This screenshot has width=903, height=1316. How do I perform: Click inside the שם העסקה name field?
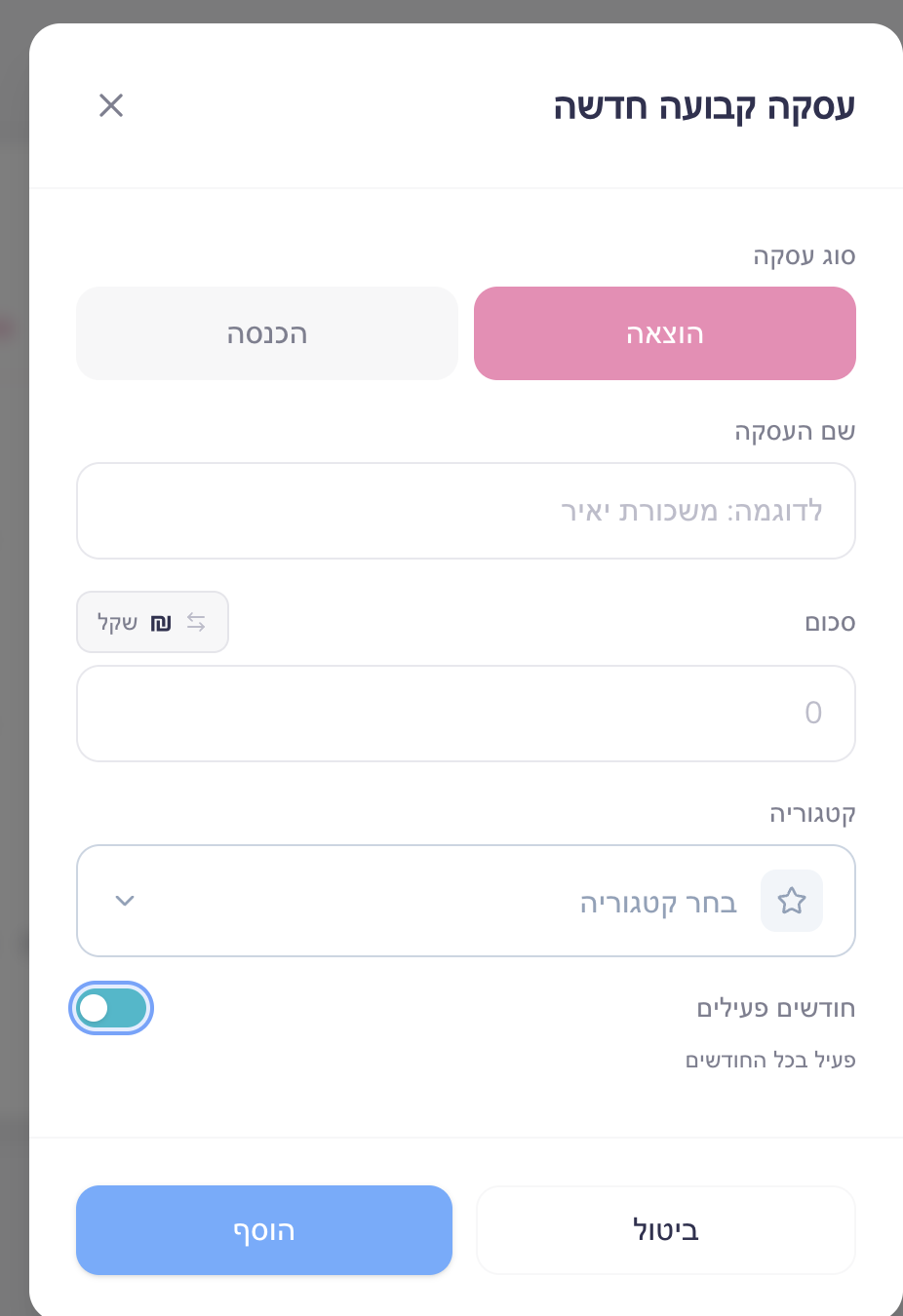[465, 510]
